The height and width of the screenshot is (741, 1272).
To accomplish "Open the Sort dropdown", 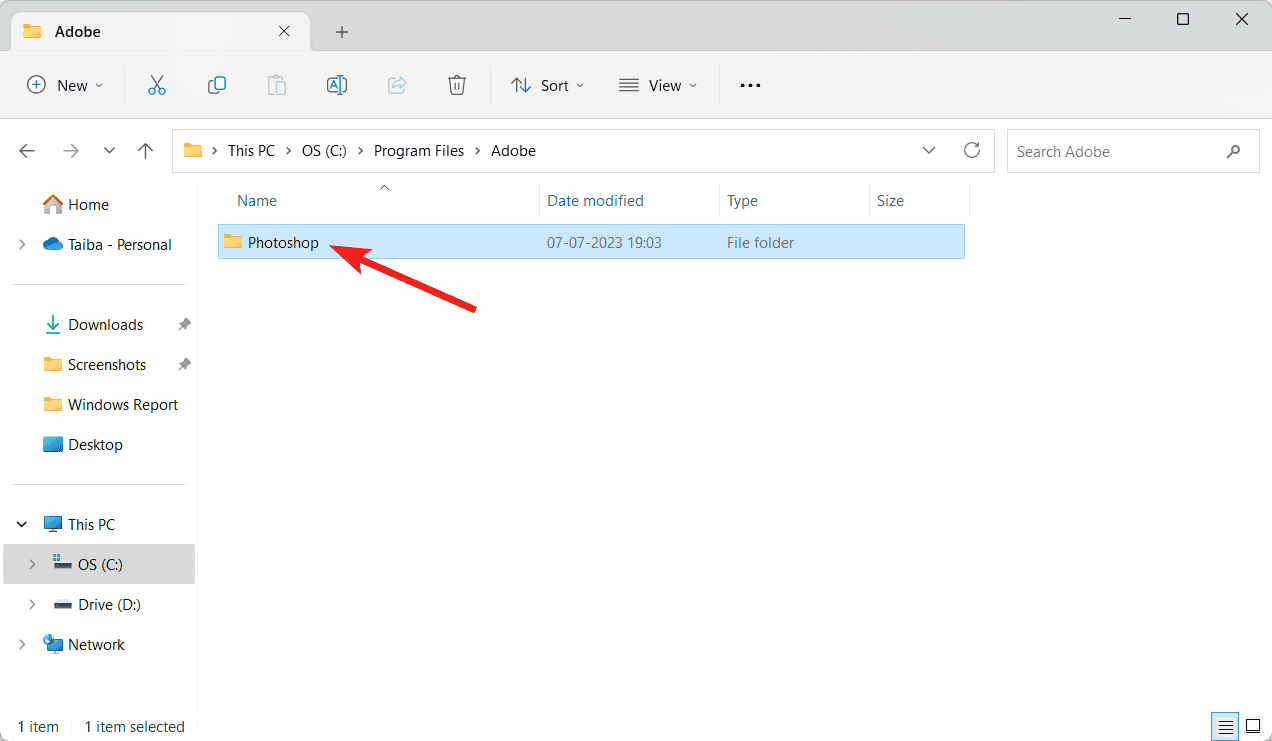I will coord(547,85).
